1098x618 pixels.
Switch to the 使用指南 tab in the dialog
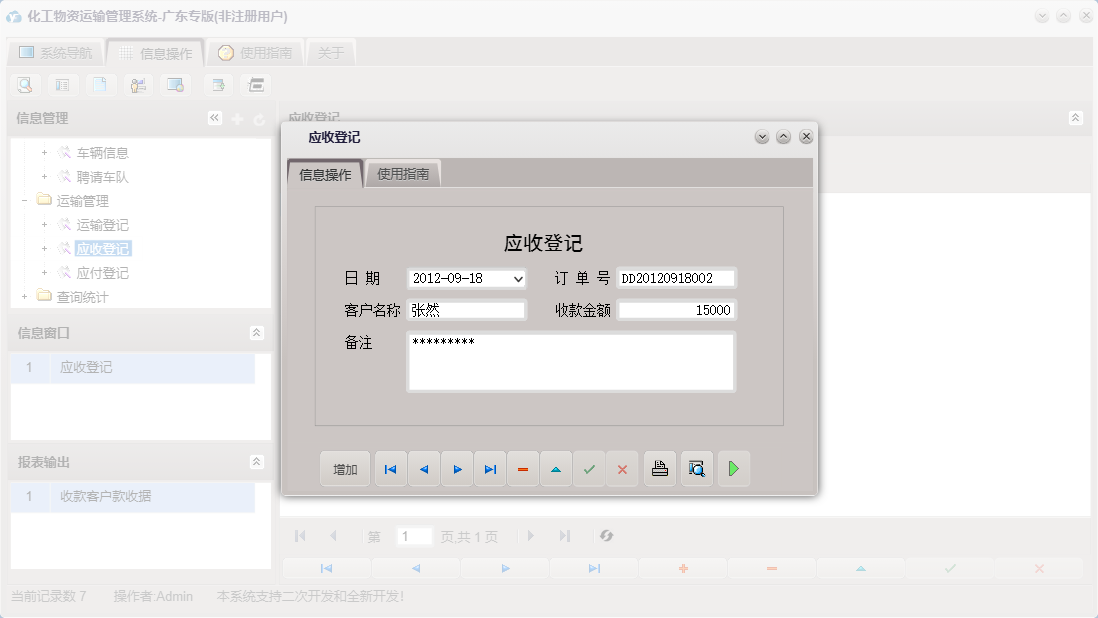(402, 173)
